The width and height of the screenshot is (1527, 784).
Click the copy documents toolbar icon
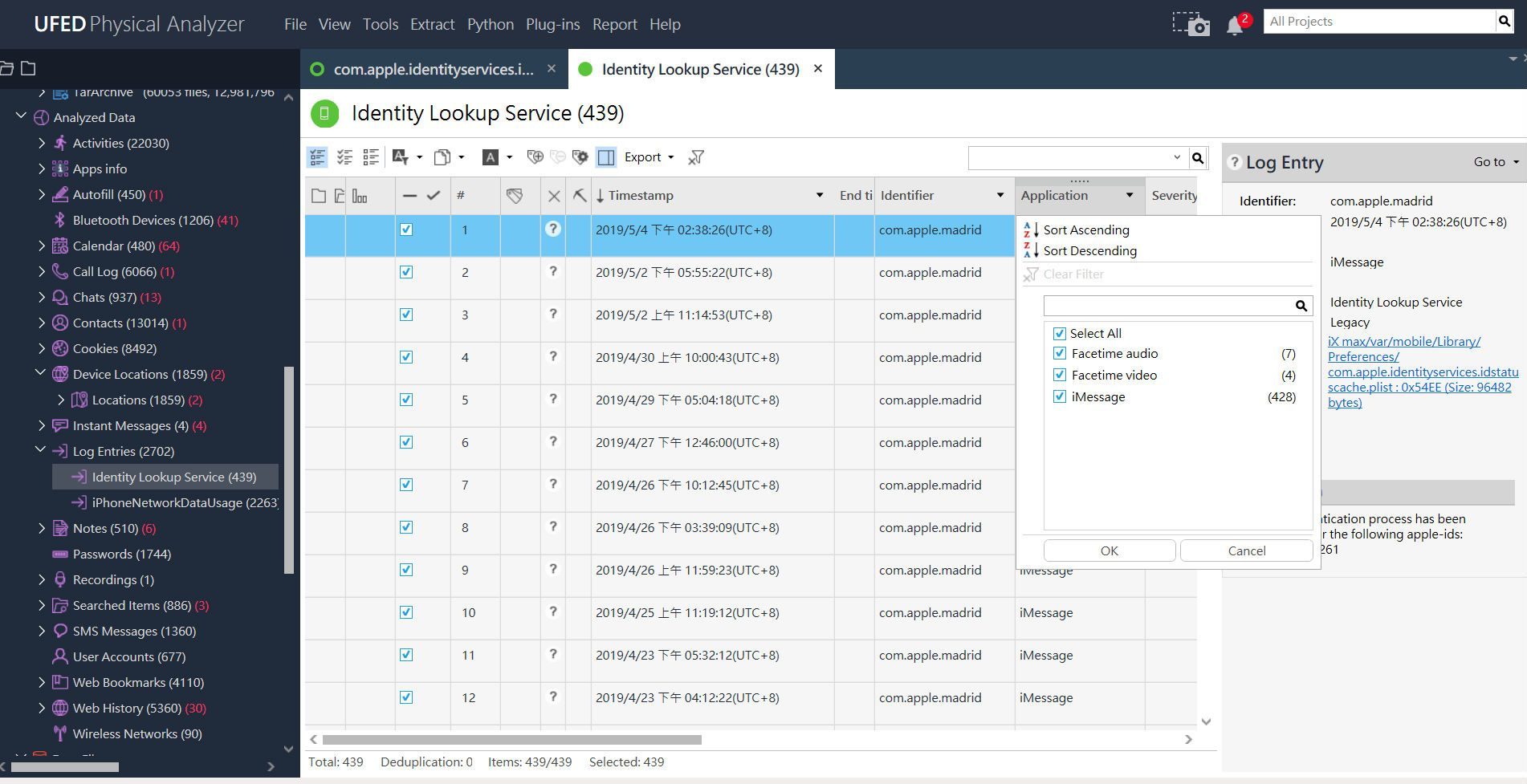pyautogui.click(x=442, y=157)
